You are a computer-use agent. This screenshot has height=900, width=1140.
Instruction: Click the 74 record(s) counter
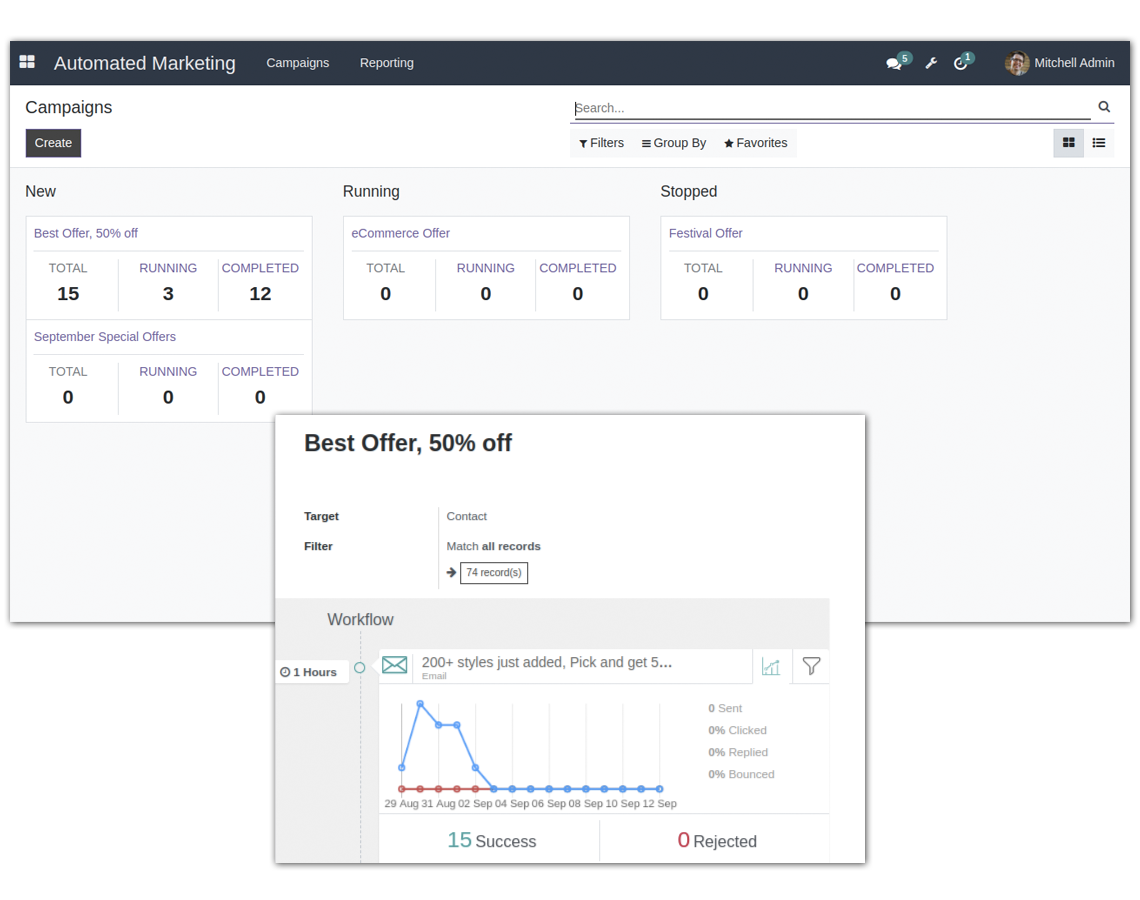tap(493, 572)
